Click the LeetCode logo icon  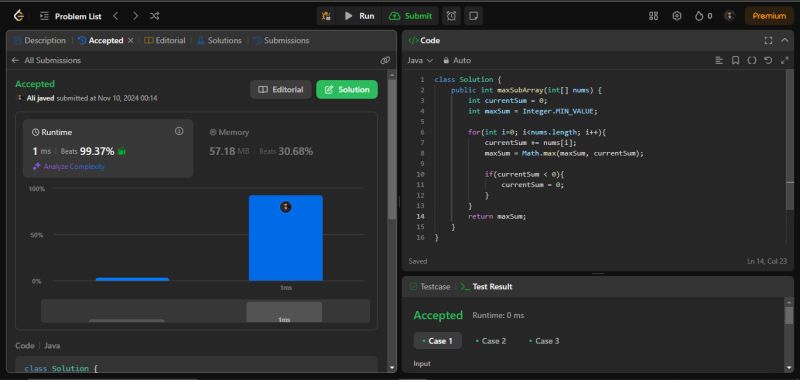coord(19,16)
